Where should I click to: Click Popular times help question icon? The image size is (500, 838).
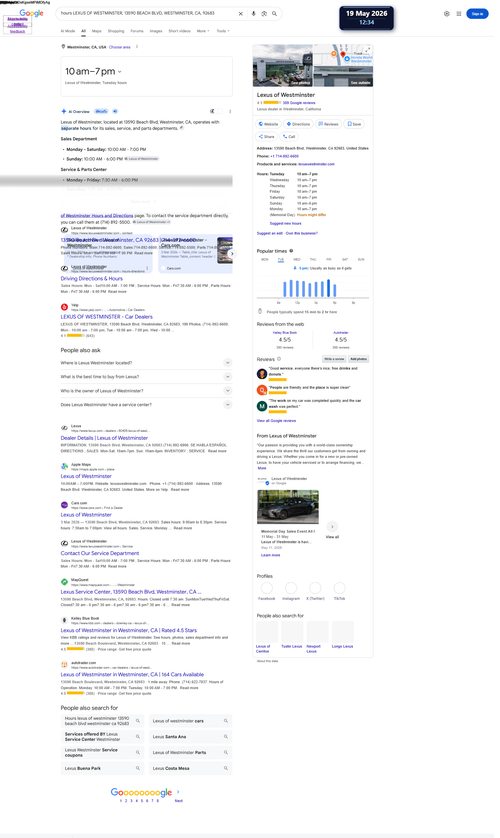pyautogui.click(x=291, y=251)
